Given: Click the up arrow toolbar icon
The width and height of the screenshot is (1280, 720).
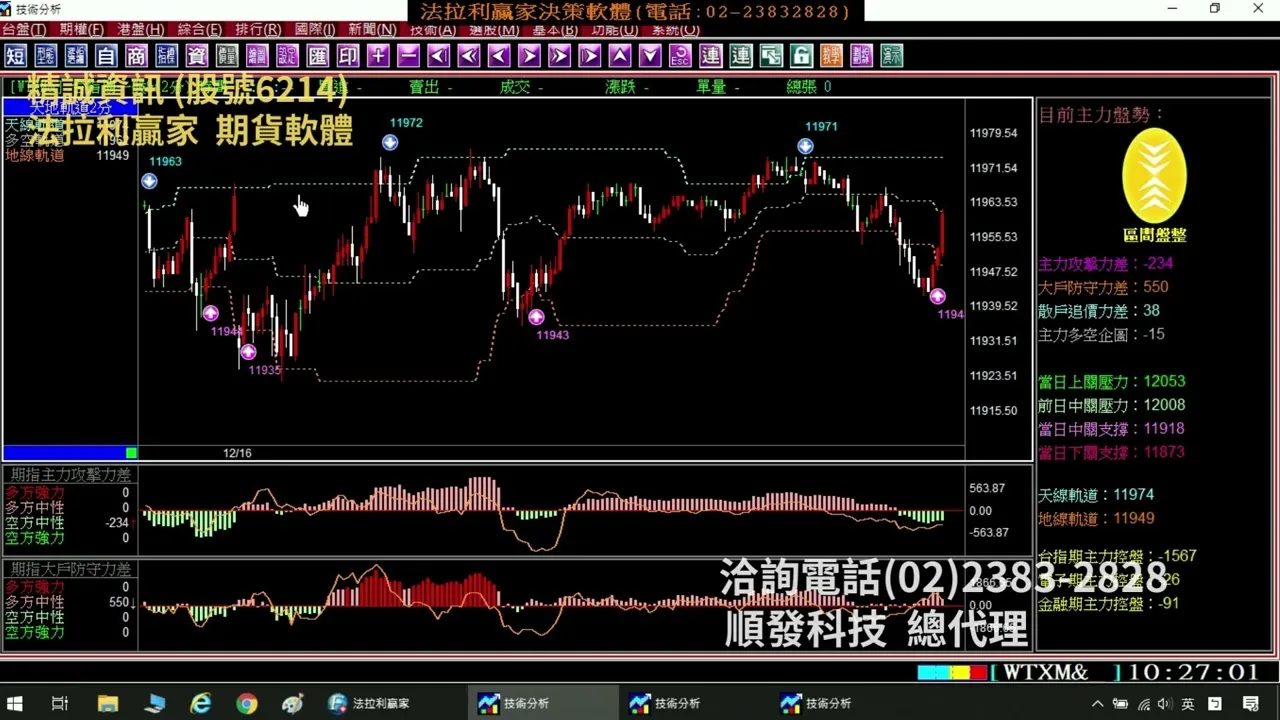Looking at the screenshot, I should coord(620,55).
